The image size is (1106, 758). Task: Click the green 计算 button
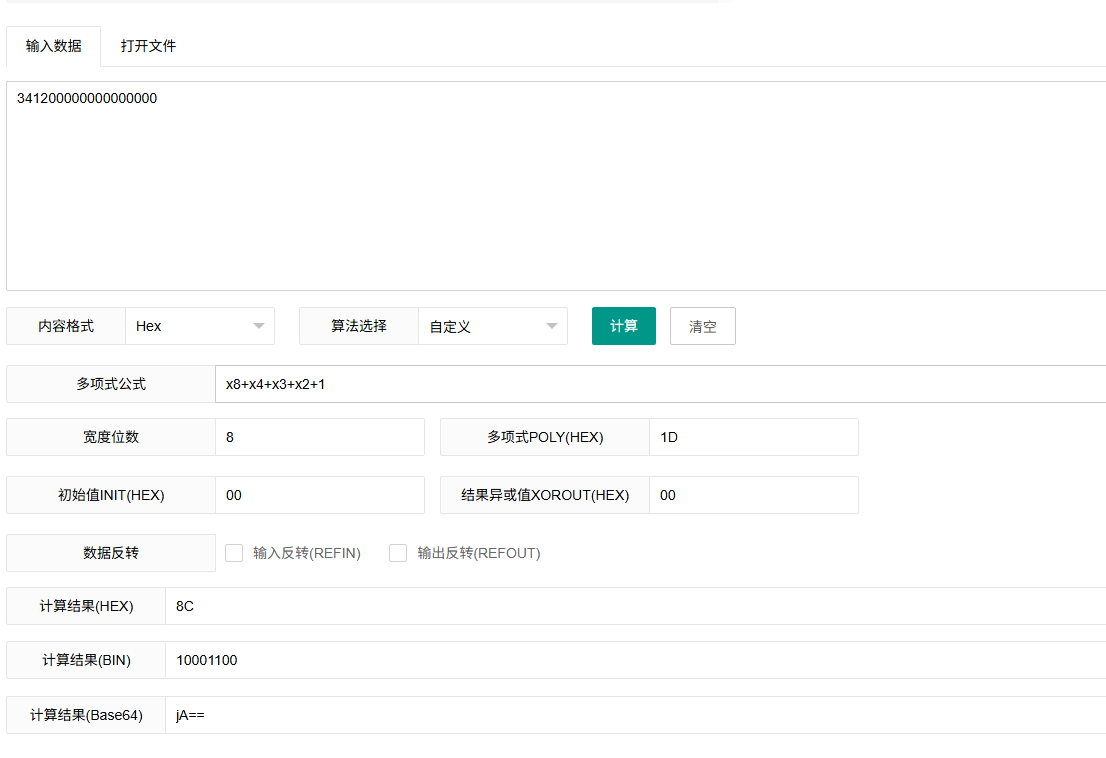click(x=624, y=326)
